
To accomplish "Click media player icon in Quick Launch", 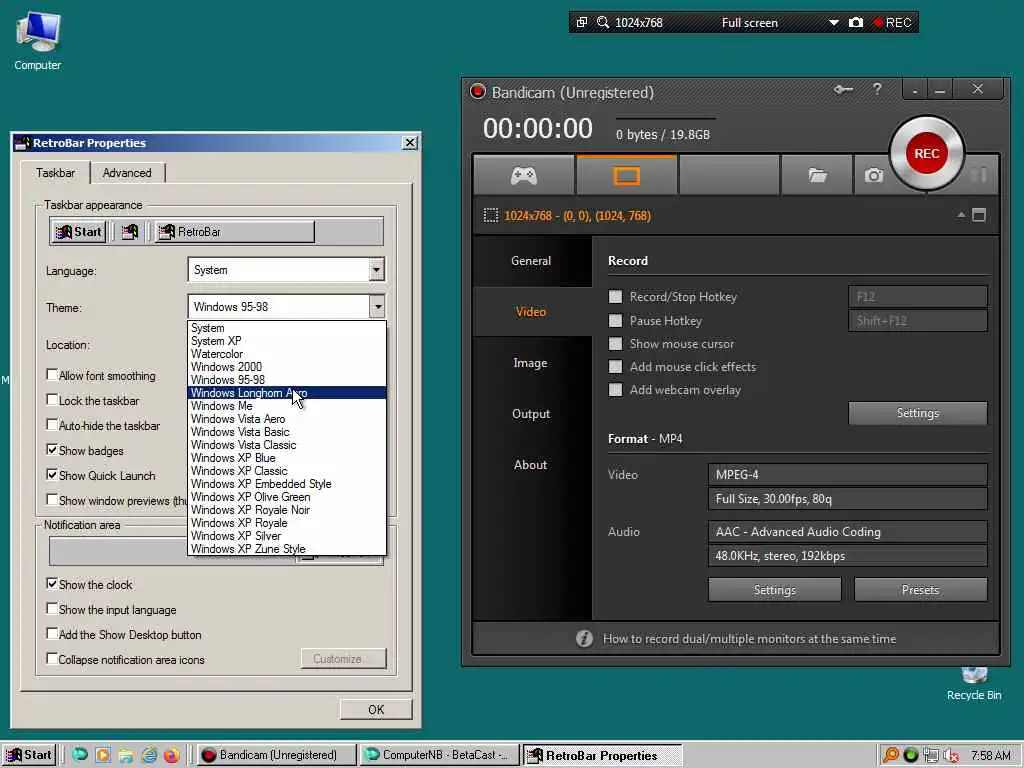I will coord(103,755).
